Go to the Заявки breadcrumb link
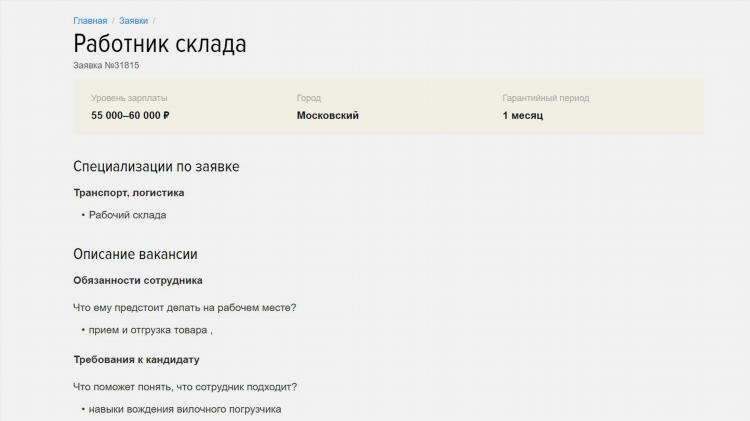 [133, 21]
